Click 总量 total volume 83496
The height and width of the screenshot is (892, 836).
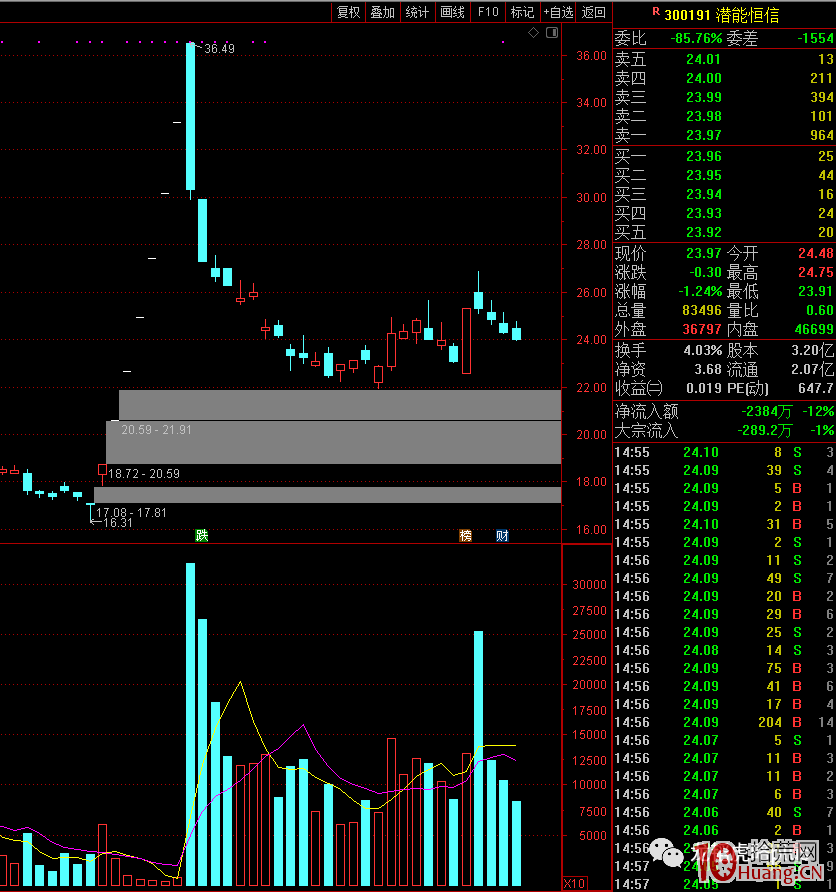[x=702, y=311]
